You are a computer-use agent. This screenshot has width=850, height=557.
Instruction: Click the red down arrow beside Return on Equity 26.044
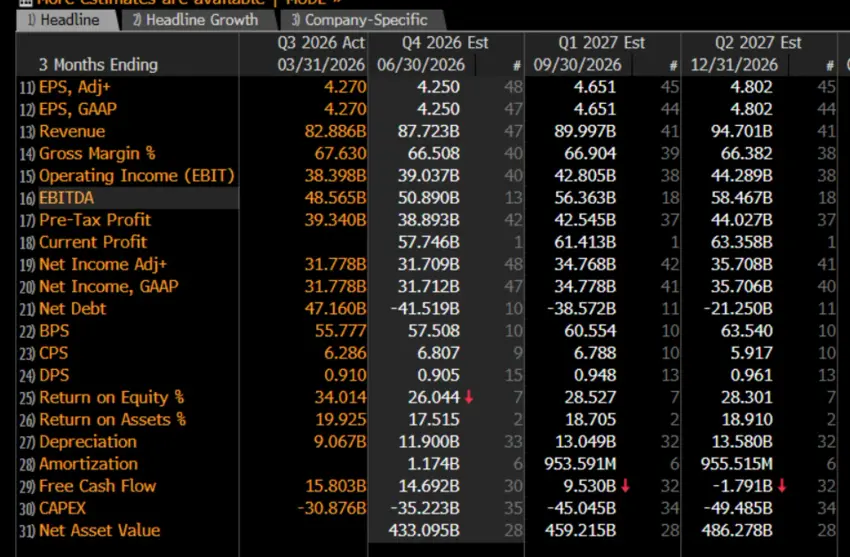coord(469,397)
